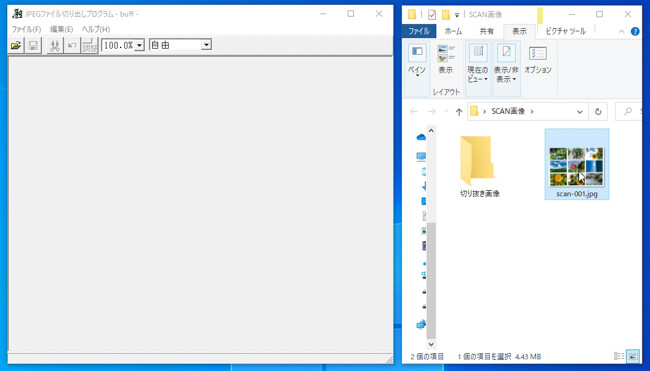
Task: Switch to details list view icon
Action: (x=619, y=356)
